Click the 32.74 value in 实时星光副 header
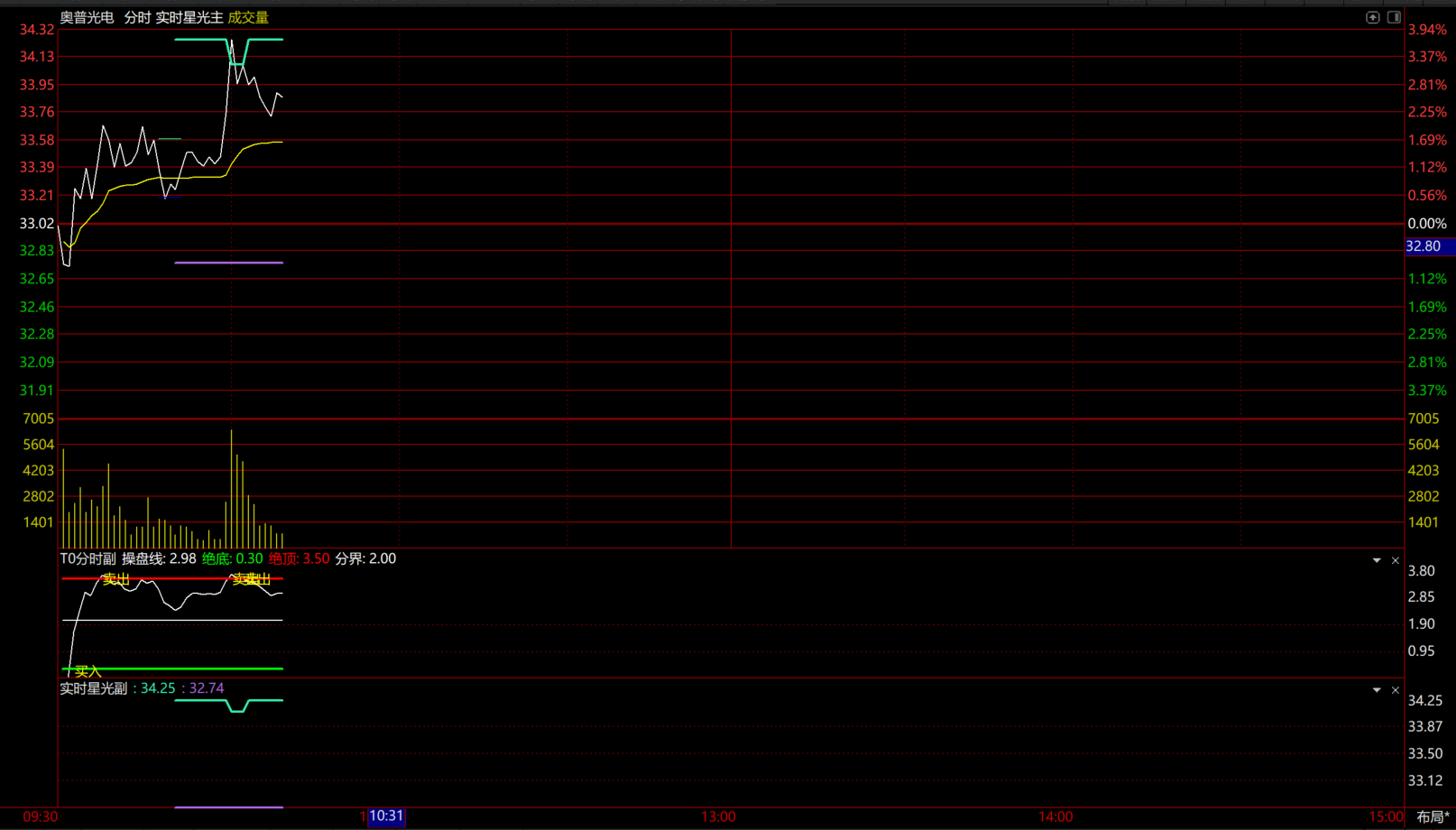Screen dimensions: 1456x830 [x=207, y=688]
